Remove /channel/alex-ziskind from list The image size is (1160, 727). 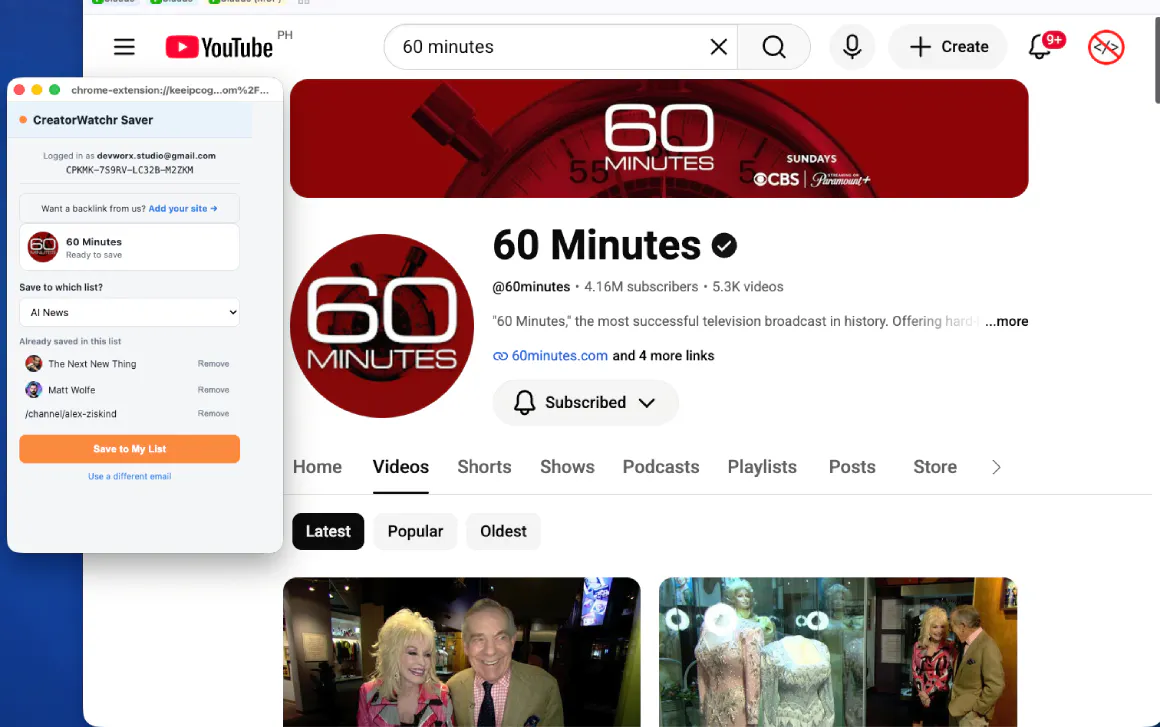coord(213,413)
